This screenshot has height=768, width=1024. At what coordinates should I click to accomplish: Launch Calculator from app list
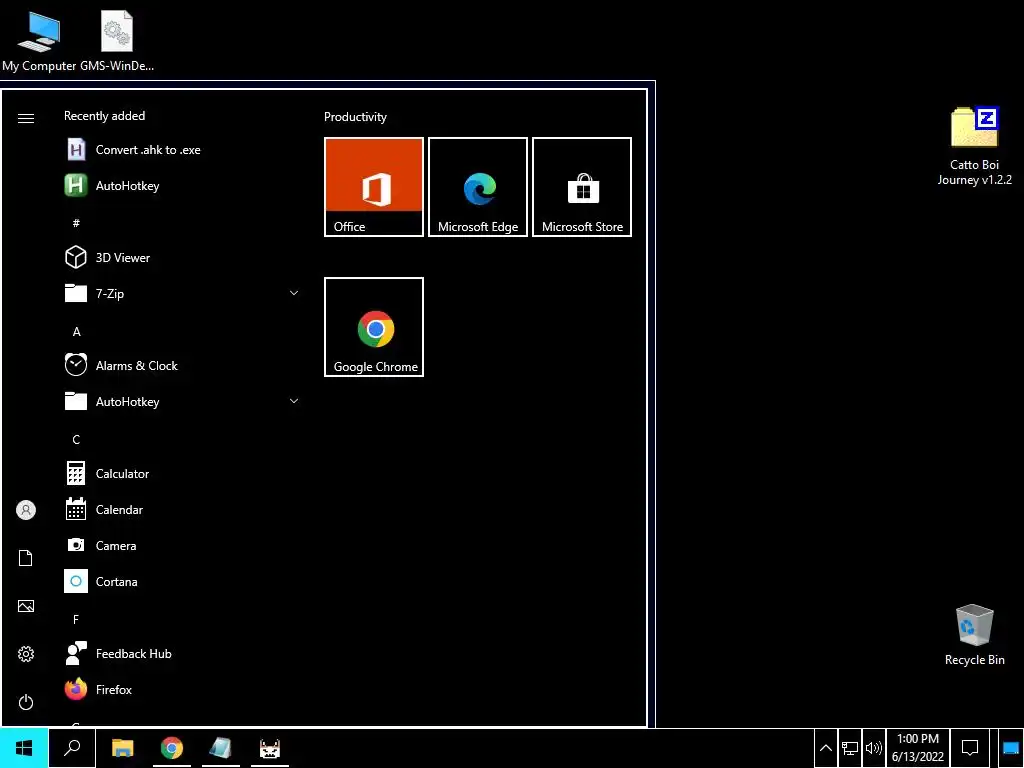182,473
